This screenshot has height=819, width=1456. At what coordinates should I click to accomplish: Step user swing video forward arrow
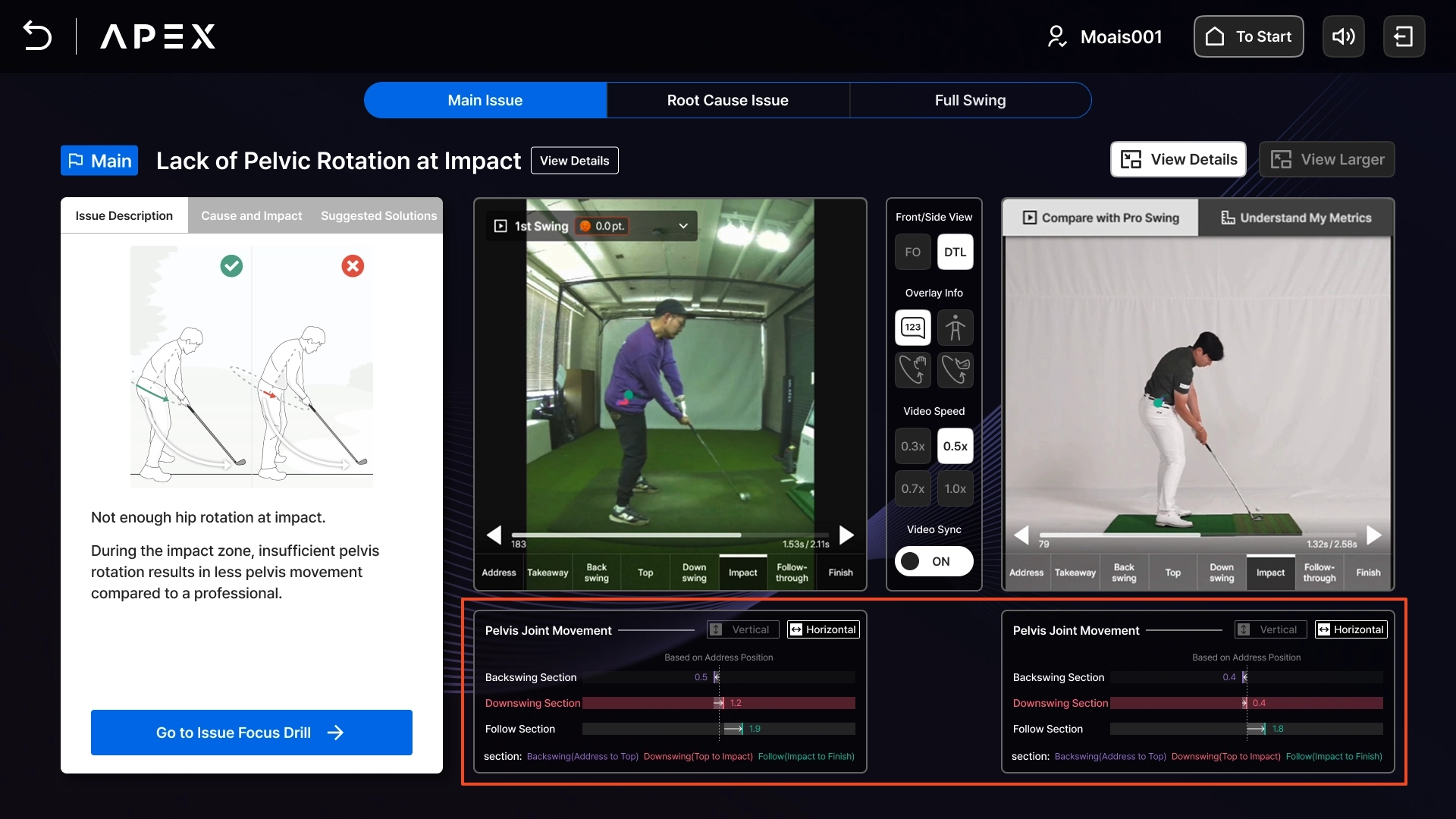pos(846,535)
